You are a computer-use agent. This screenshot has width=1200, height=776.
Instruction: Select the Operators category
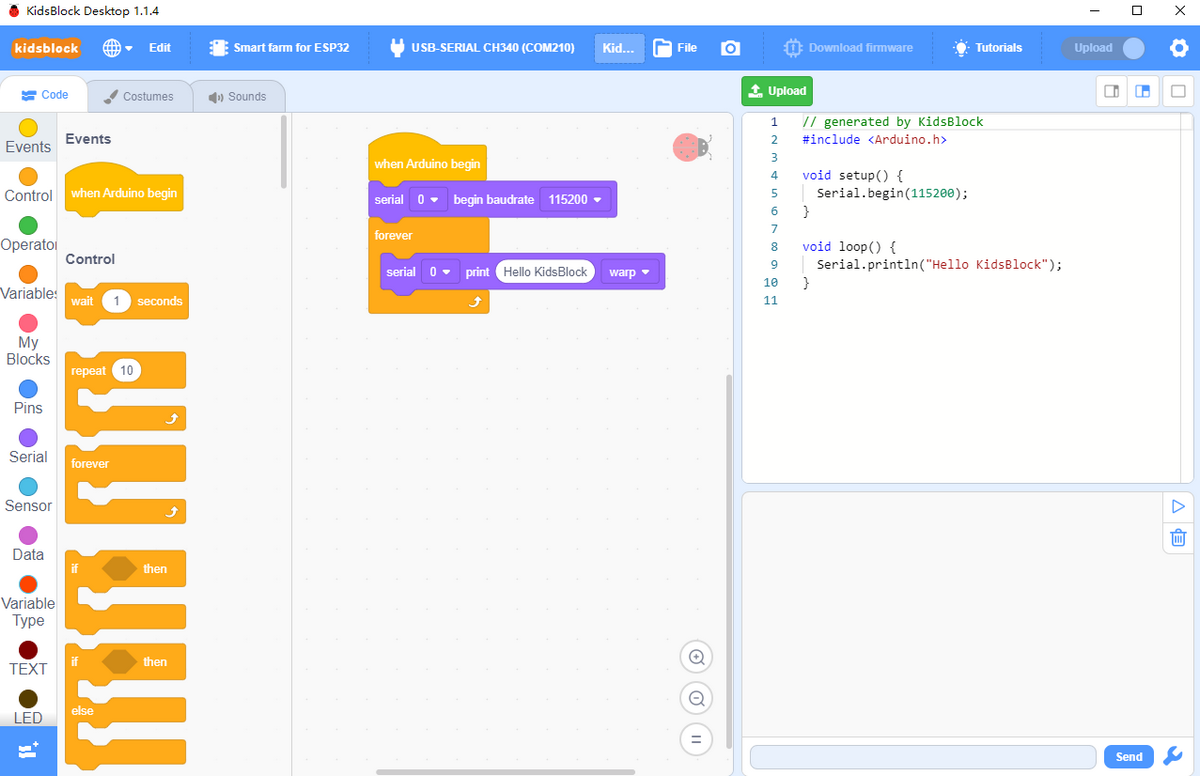point(28,235)
